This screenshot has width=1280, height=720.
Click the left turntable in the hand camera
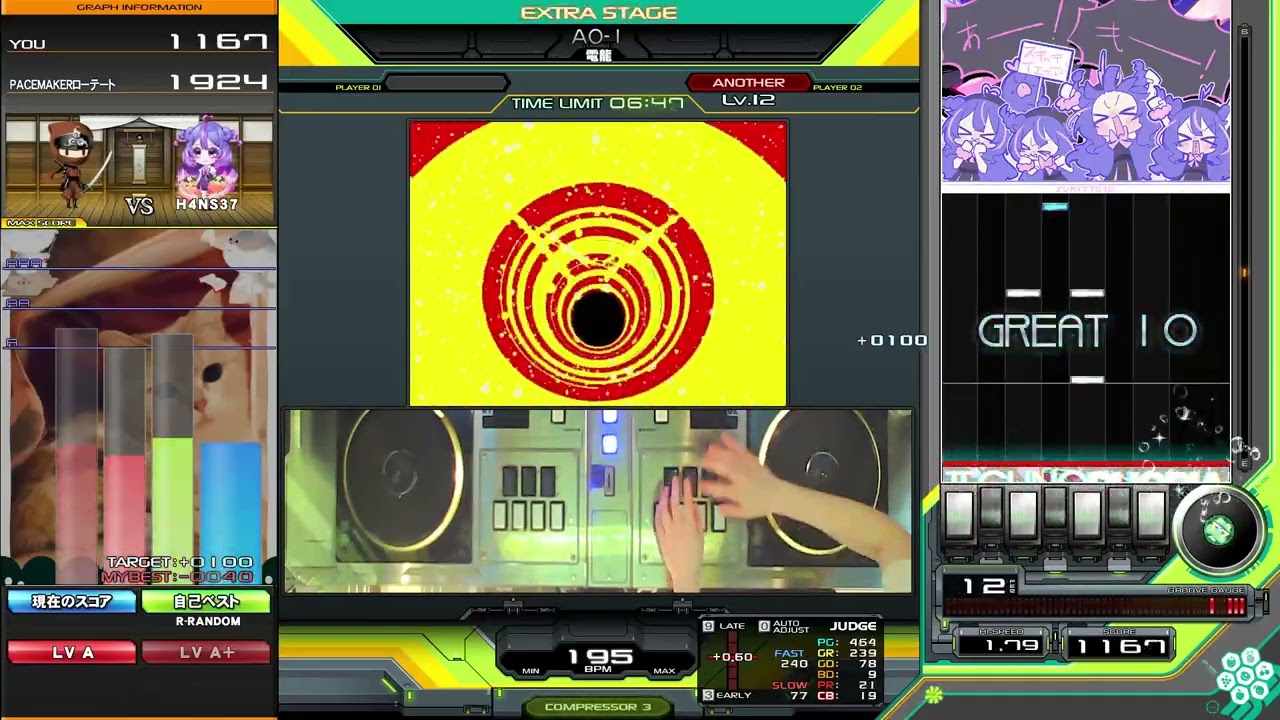pyautogui.click(x=403, y=475)
